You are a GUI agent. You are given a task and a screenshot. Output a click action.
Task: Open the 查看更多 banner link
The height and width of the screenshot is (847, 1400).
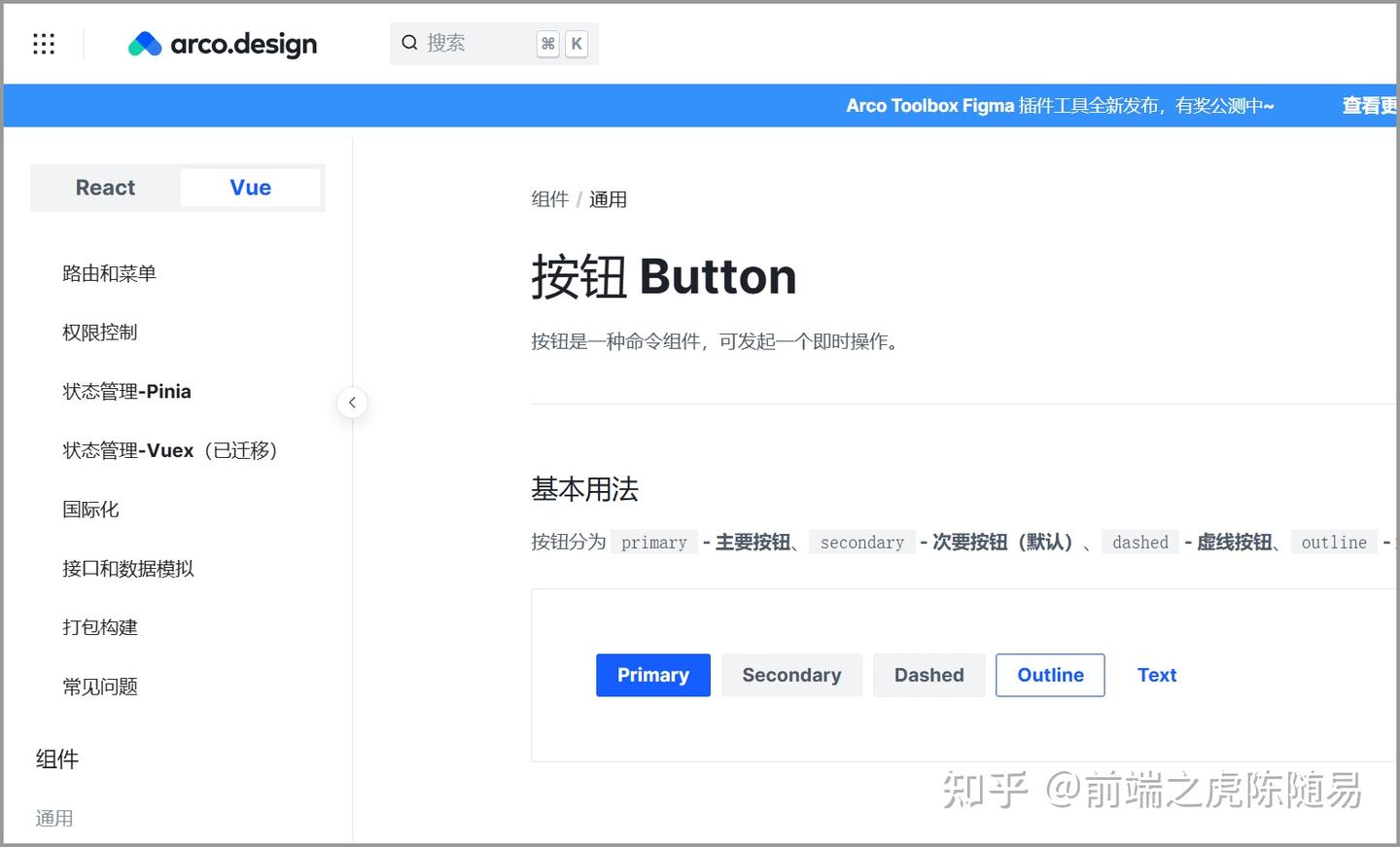point(1368,105)
